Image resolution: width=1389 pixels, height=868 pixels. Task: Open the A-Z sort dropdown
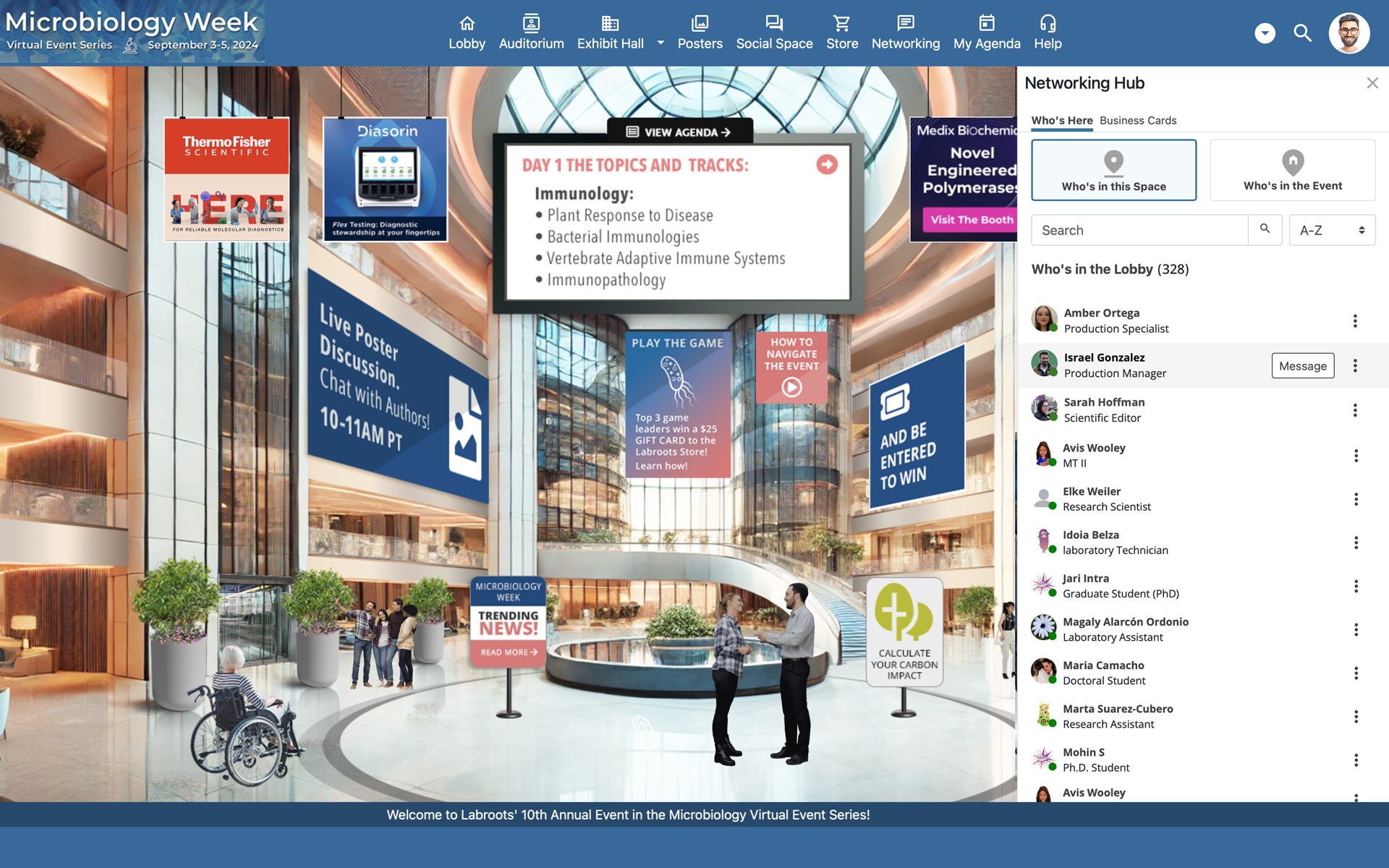coord(1332,230)
